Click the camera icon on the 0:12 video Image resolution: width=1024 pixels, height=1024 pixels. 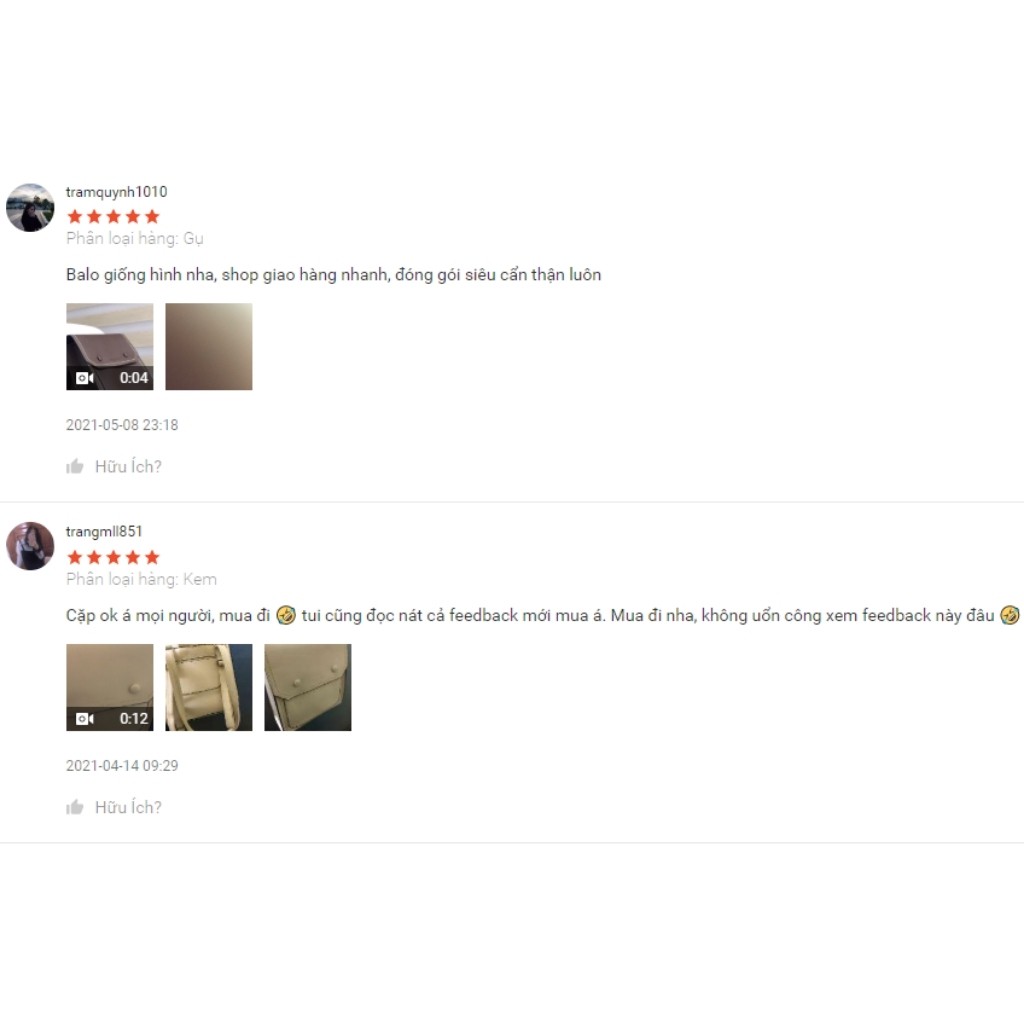point(85,719)
